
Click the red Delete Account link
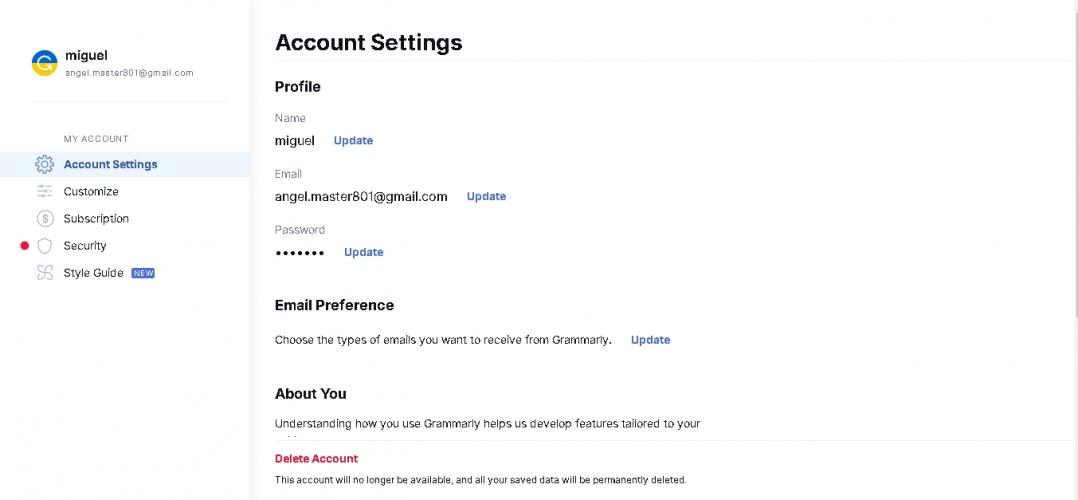[x=316, y=459]
